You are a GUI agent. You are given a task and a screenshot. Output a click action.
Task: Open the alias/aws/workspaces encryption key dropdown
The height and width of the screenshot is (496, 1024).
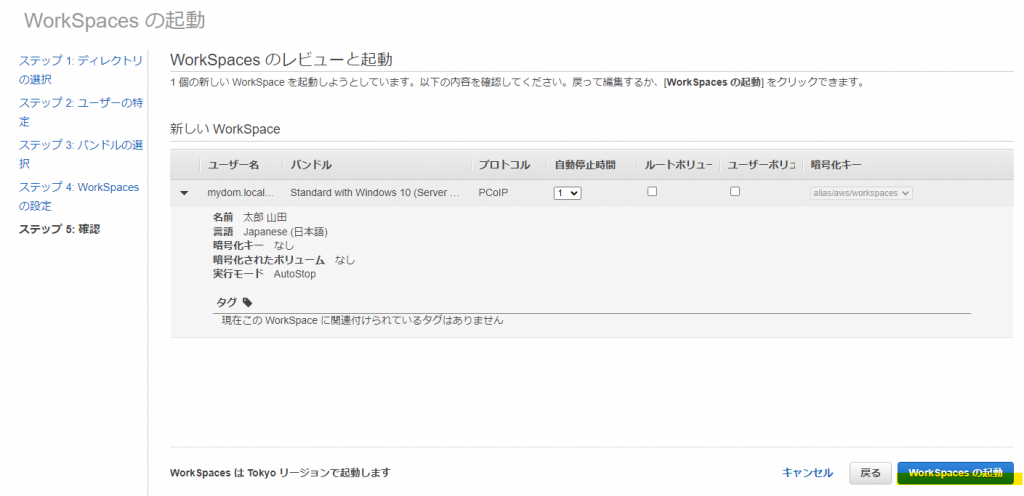pos(861,193)
